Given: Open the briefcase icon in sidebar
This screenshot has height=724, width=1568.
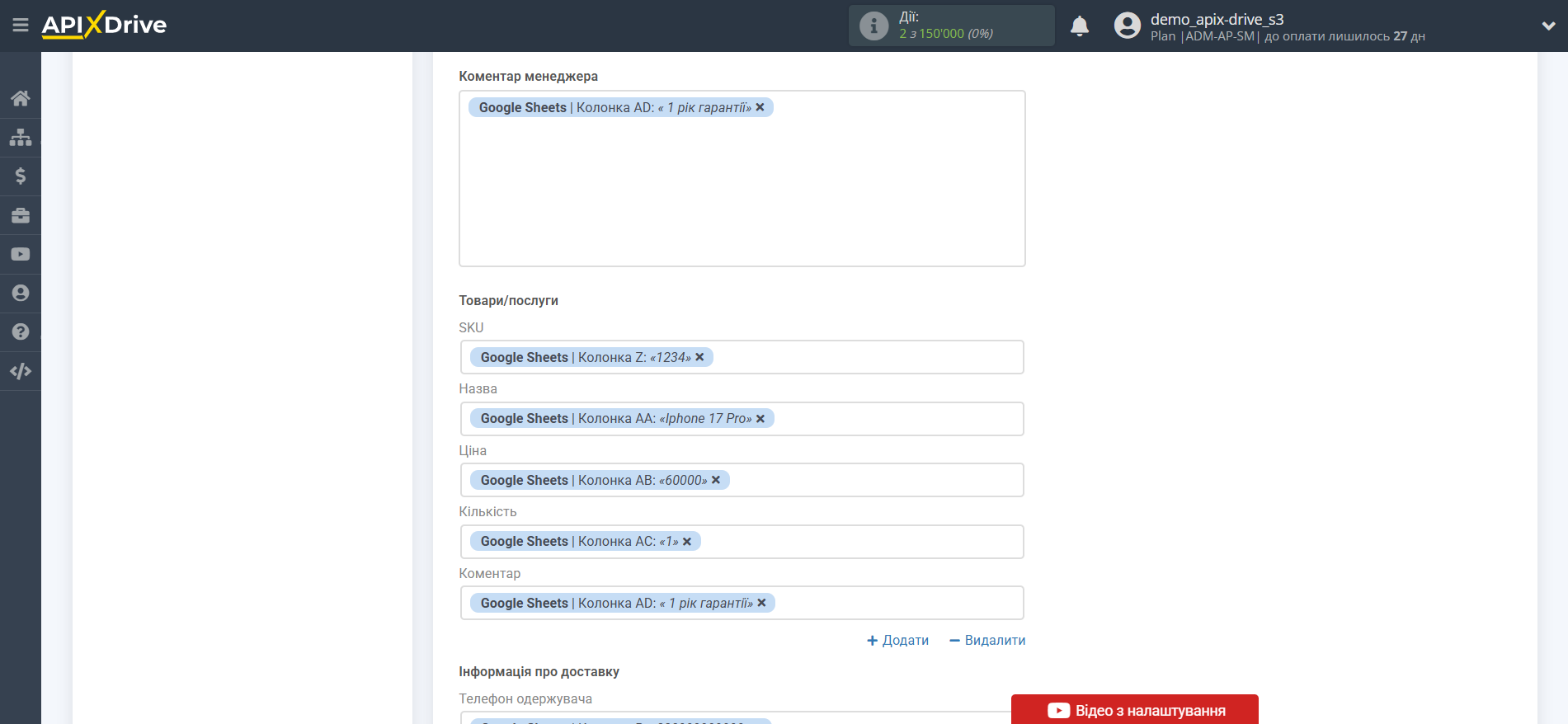Looking at the screenshot, I should (21, 215).
